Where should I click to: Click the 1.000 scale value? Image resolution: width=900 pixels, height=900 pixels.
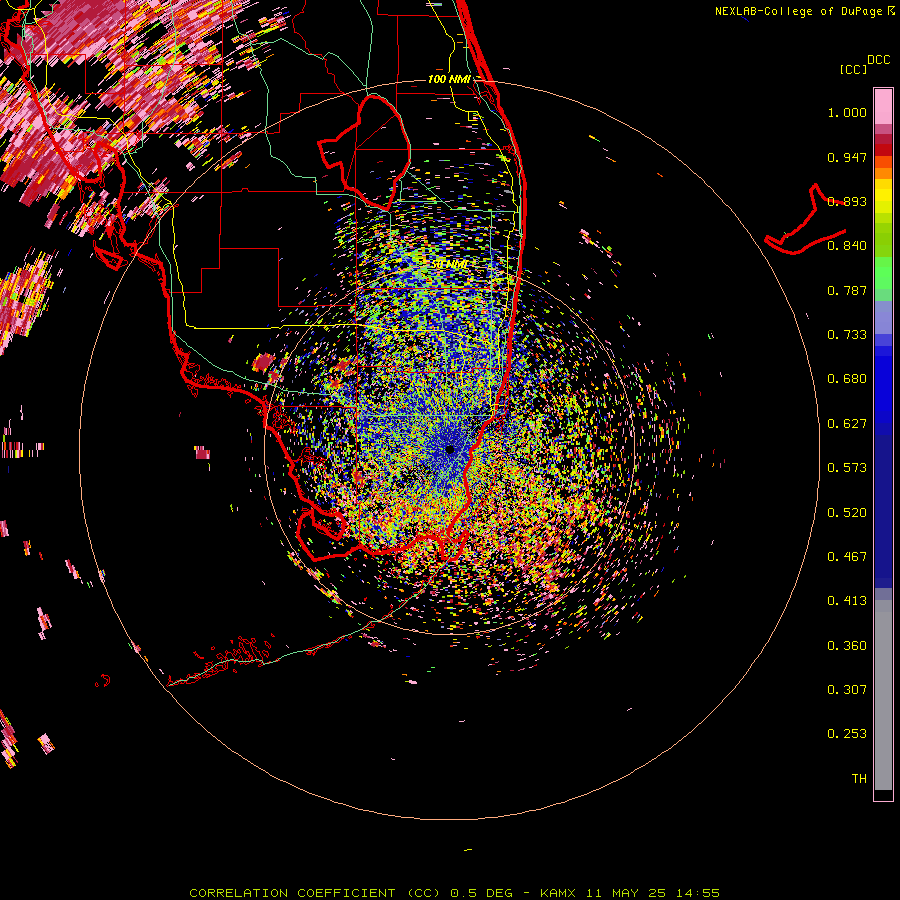(x=847, y=112)
